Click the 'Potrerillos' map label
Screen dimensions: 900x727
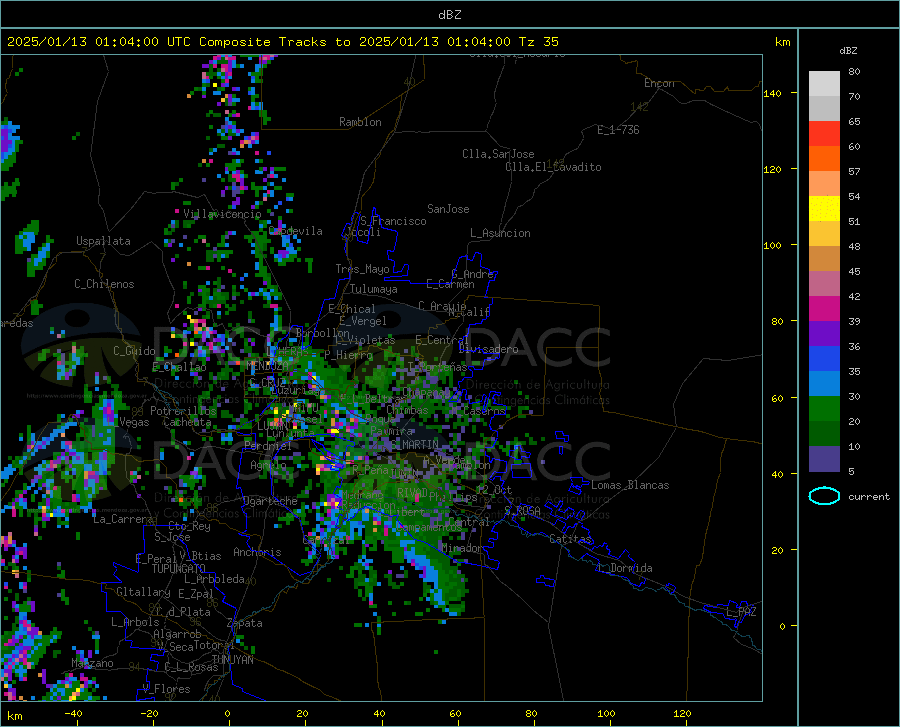click(x=183, y=411)
